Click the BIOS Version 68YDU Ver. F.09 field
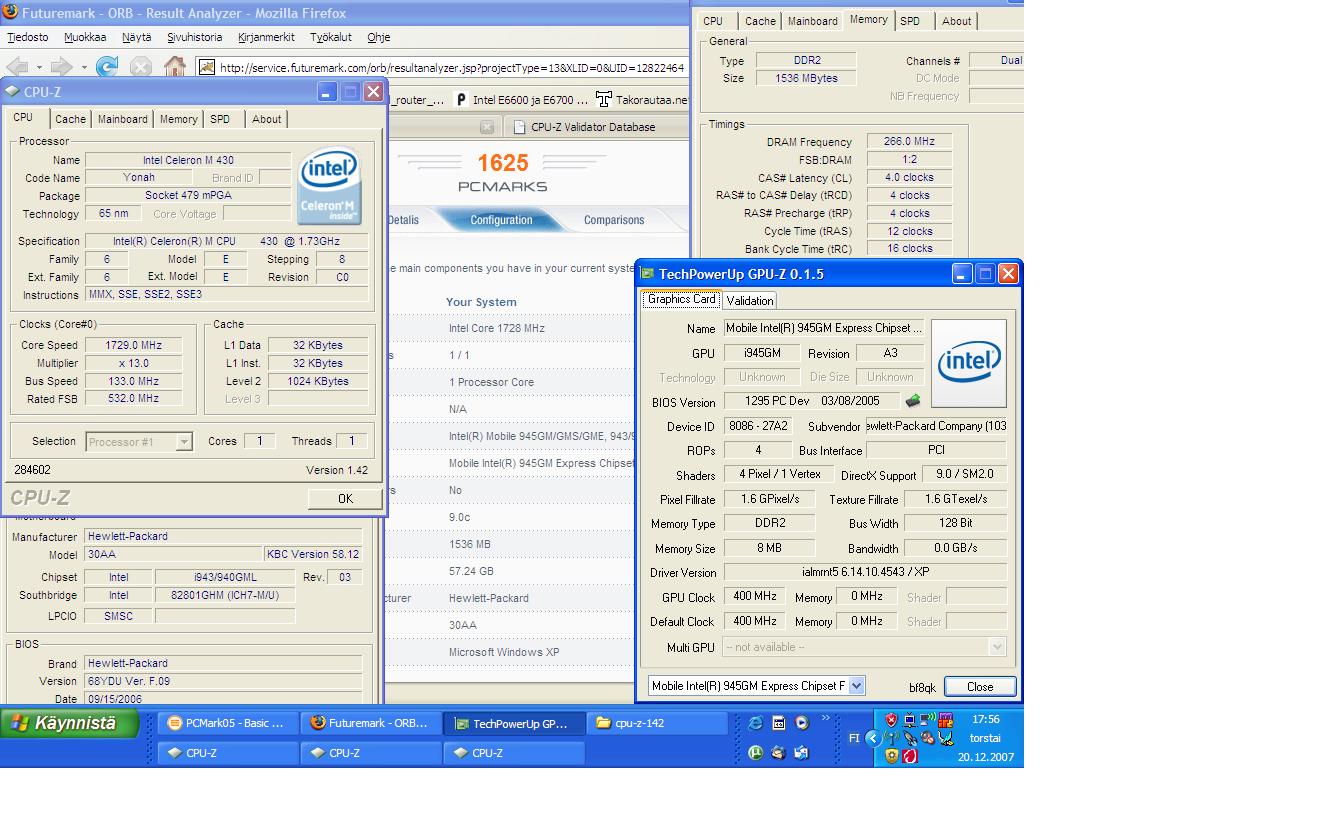The width and height of the screenshot is (1344, 840). click(223, 681)
